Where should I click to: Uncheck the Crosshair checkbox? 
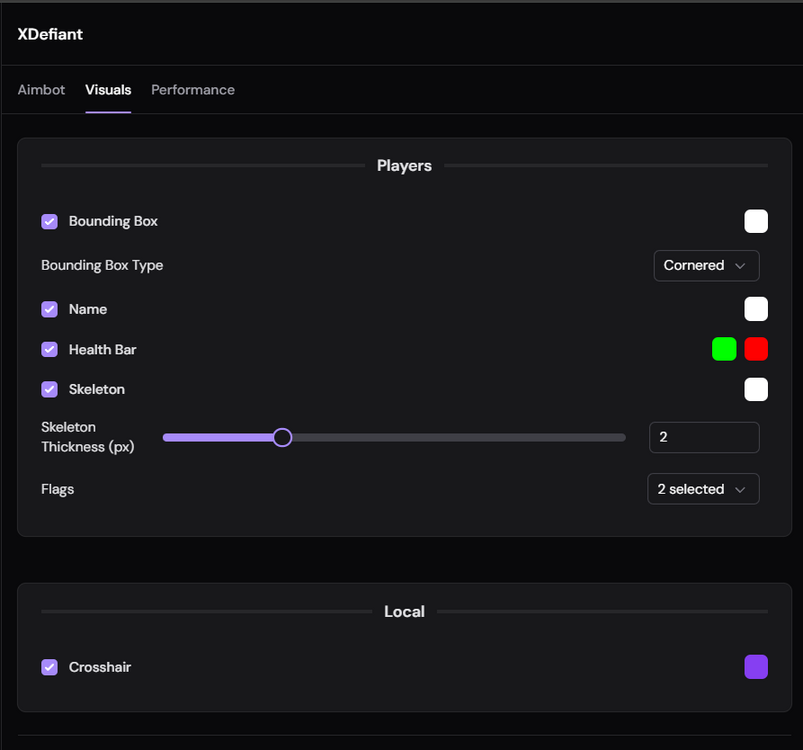point(50,667)
